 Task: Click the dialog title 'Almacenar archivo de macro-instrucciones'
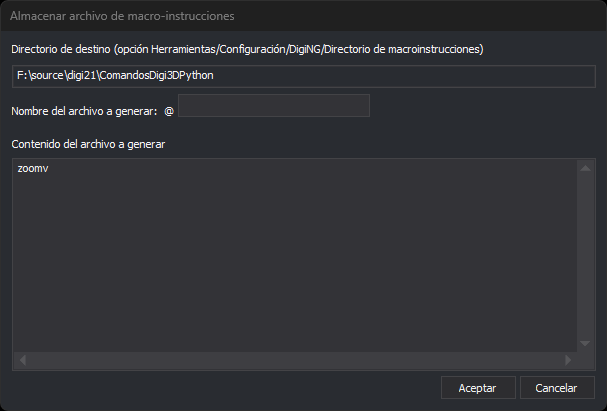(122, 16)
